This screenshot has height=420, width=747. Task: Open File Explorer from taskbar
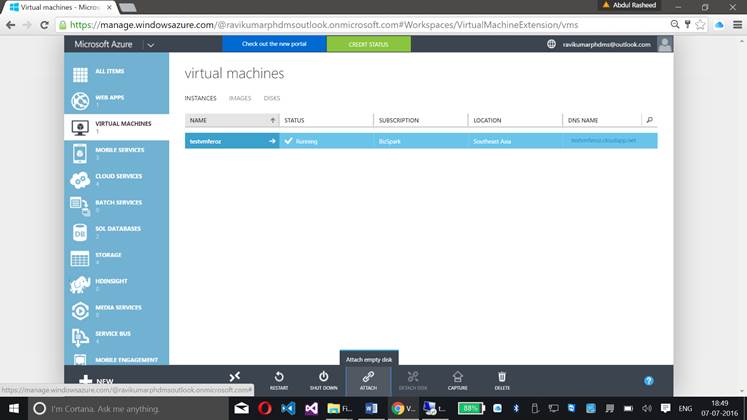[x=339, y=409]
